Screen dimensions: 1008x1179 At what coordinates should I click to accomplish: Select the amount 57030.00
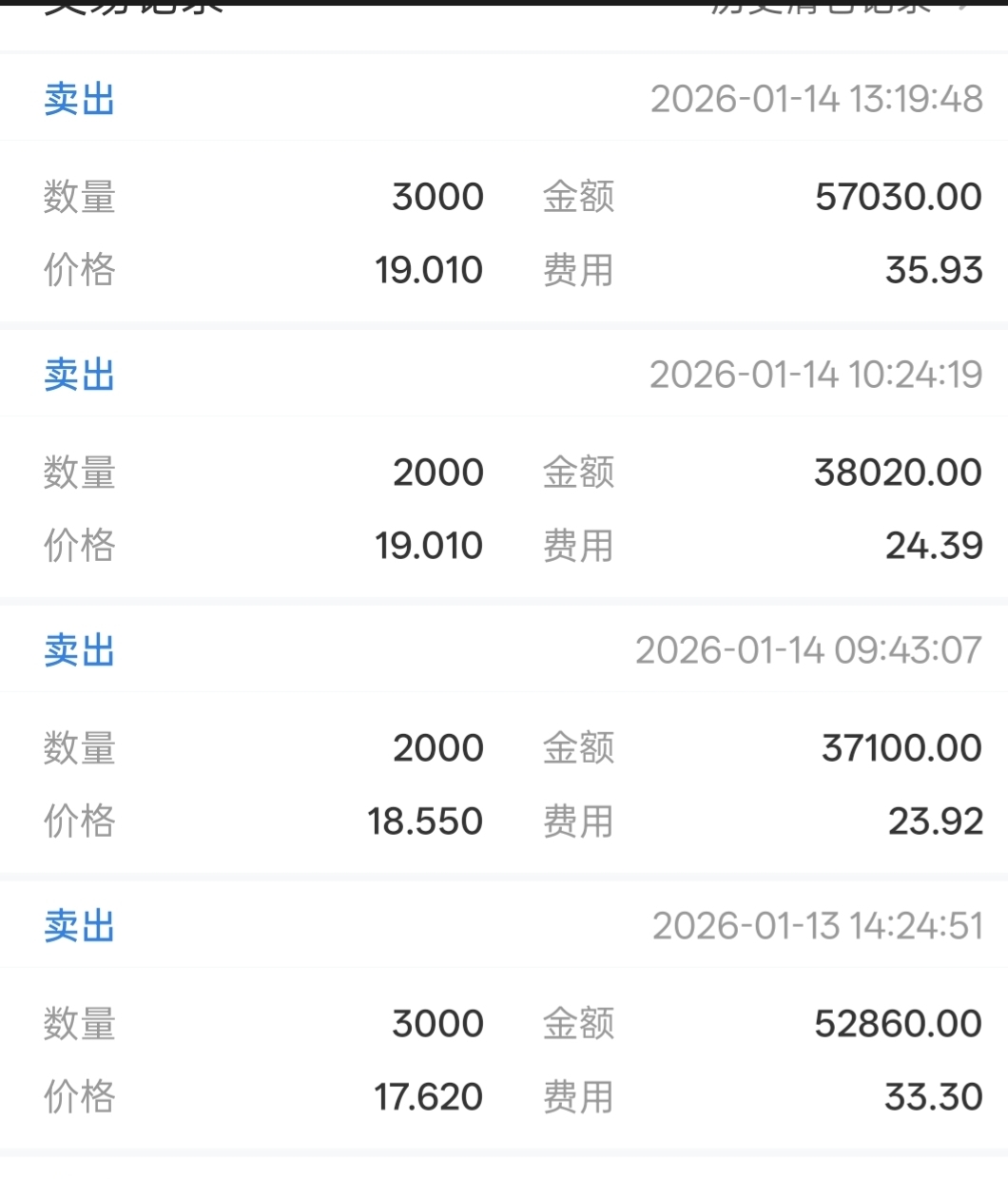899,197
